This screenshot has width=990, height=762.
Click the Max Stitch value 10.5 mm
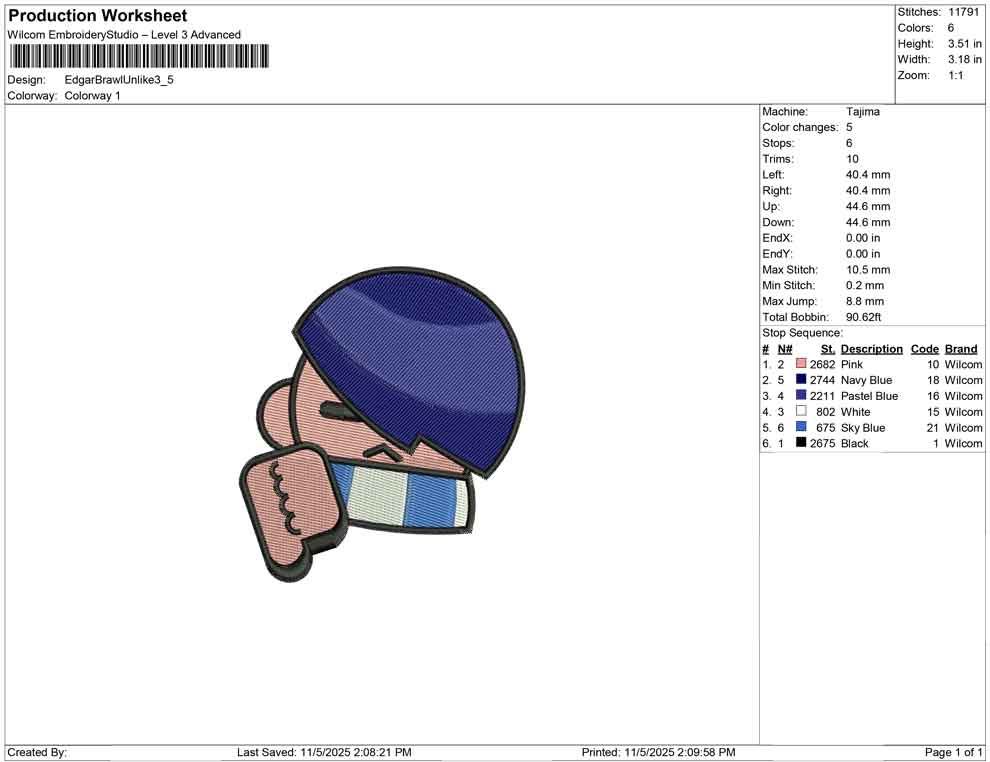(x=868, y=270)
